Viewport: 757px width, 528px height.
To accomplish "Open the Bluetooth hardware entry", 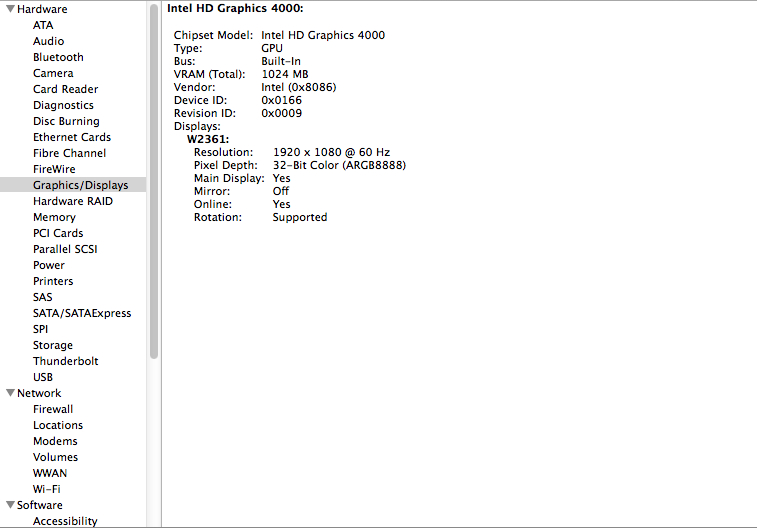I will tap(58, 57).
